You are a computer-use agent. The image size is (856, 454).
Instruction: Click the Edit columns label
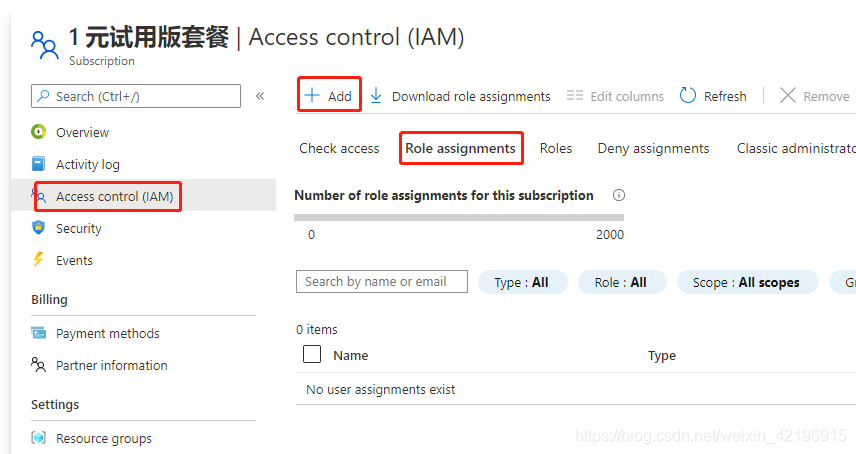pos(627,97)
